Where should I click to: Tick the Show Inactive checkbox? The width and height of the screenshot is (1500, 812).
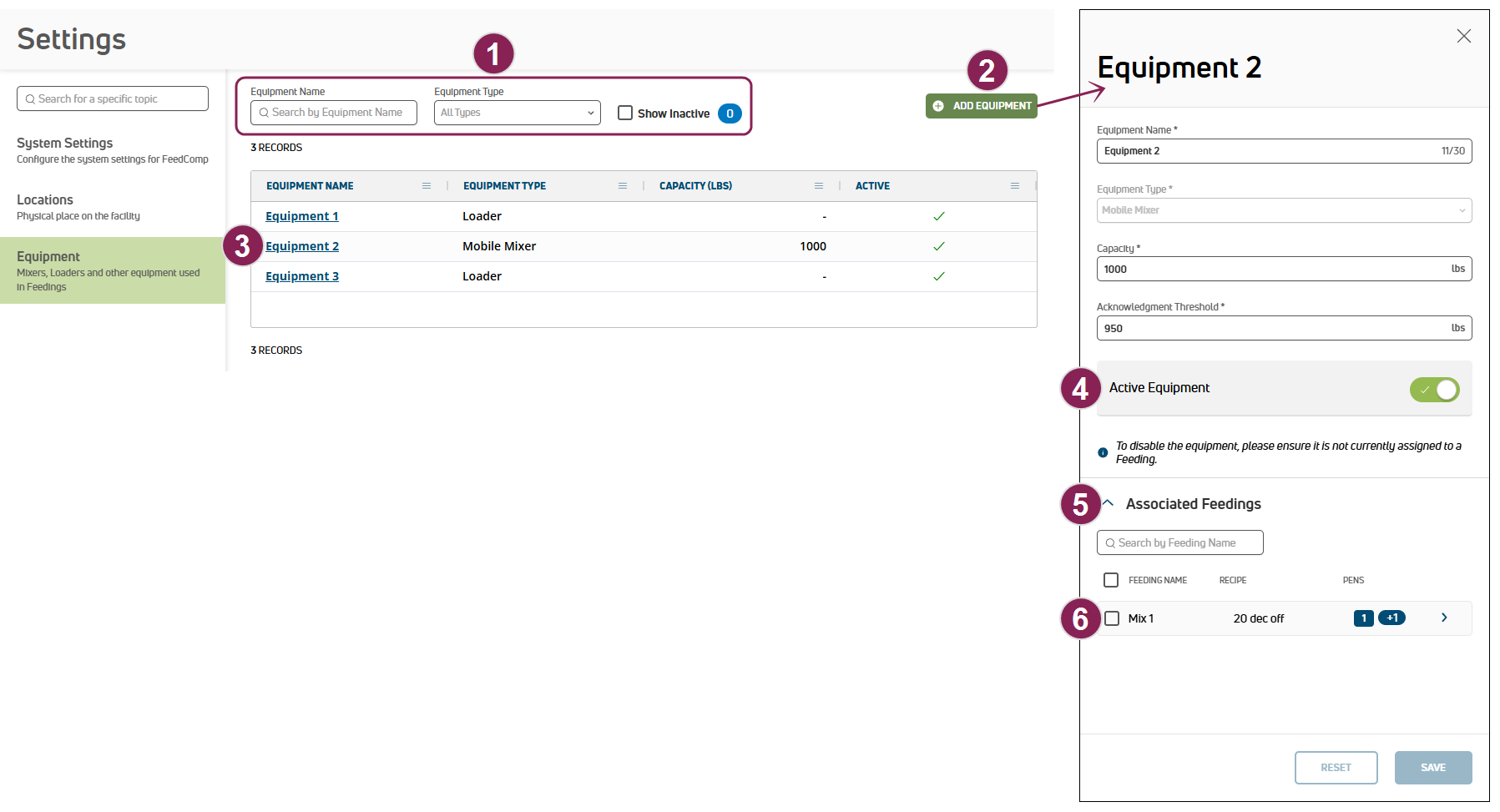point(625,113)
